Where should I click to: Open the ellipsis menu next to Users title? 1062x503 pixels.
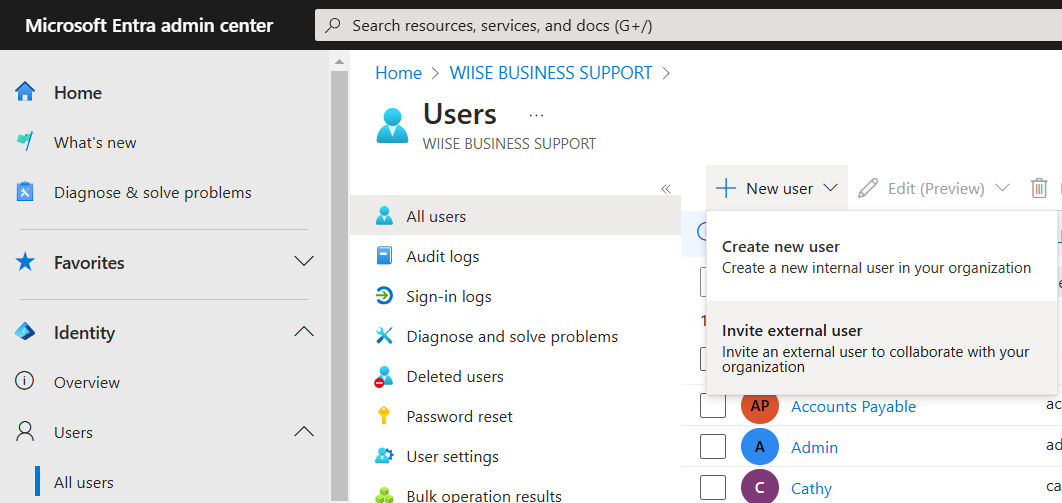point(536,115)
